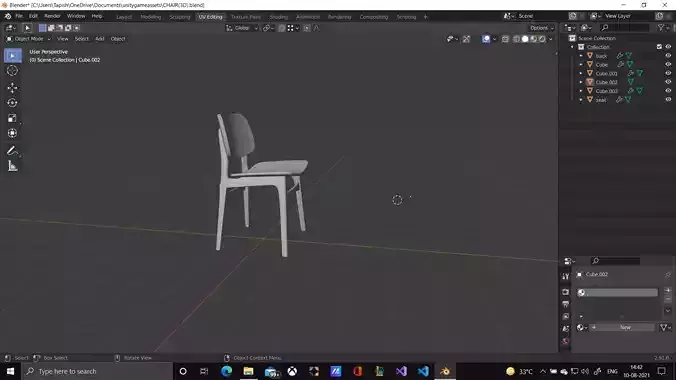This screenshot has width=676, height=380.
Task: Pin the Cube.002 properties context
Action: click(x=668, y=274)
